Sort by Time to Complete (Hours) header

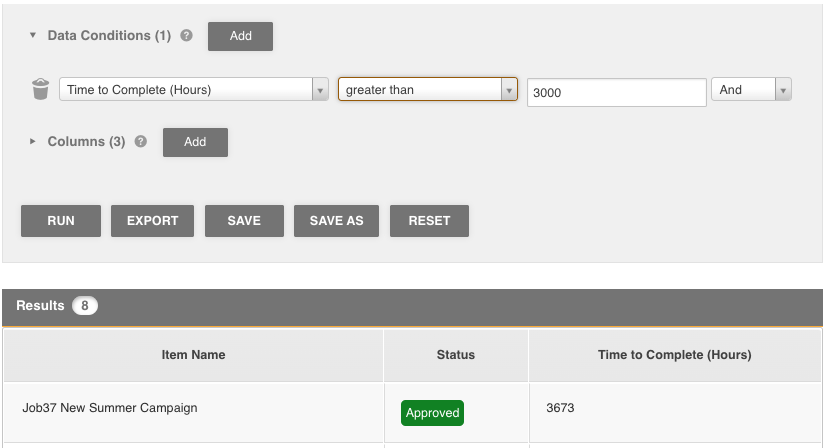pos(674,355)
